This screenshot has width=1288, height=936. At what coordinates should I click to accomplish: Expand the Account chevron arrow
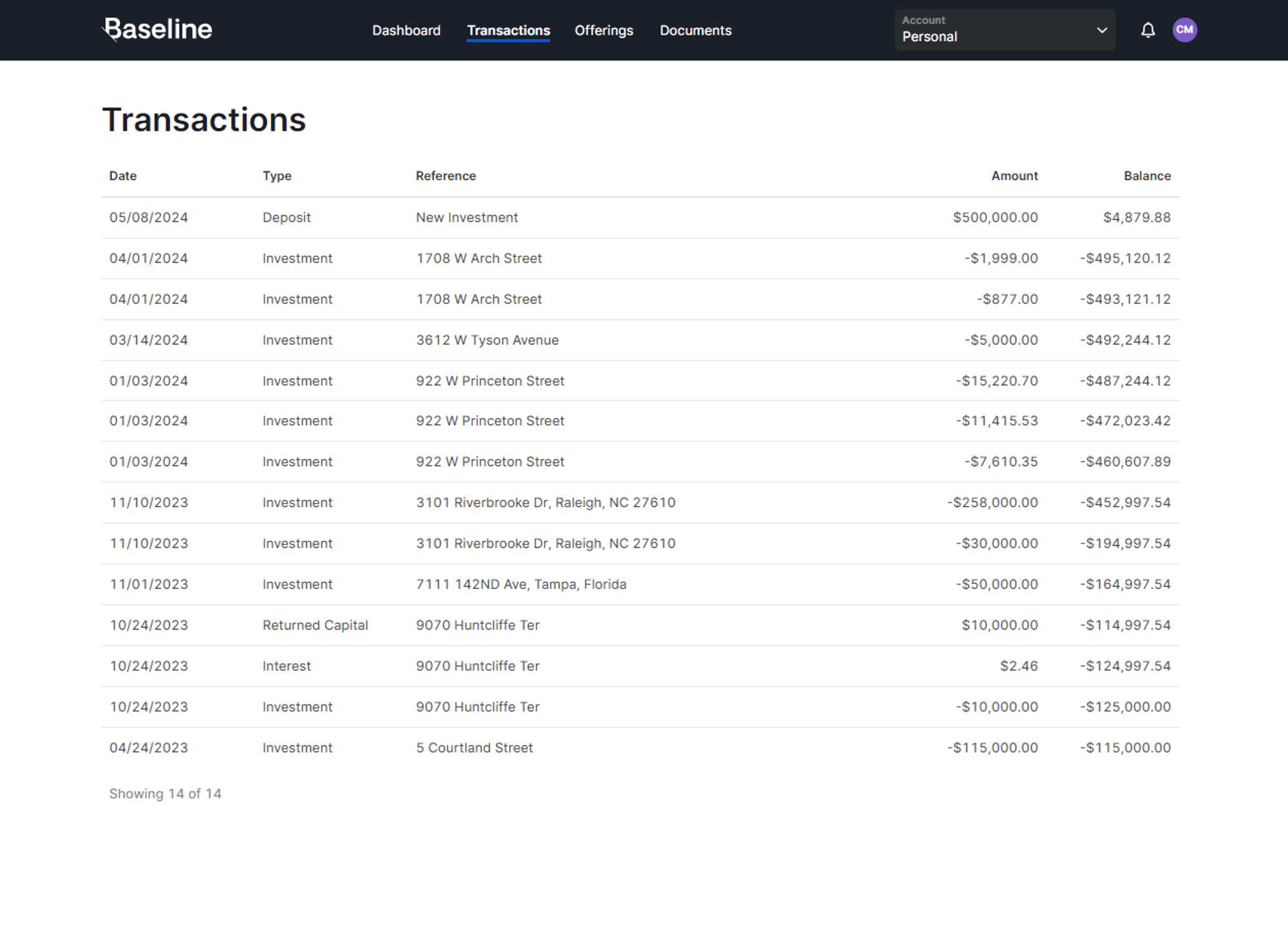coord(1102,30)
